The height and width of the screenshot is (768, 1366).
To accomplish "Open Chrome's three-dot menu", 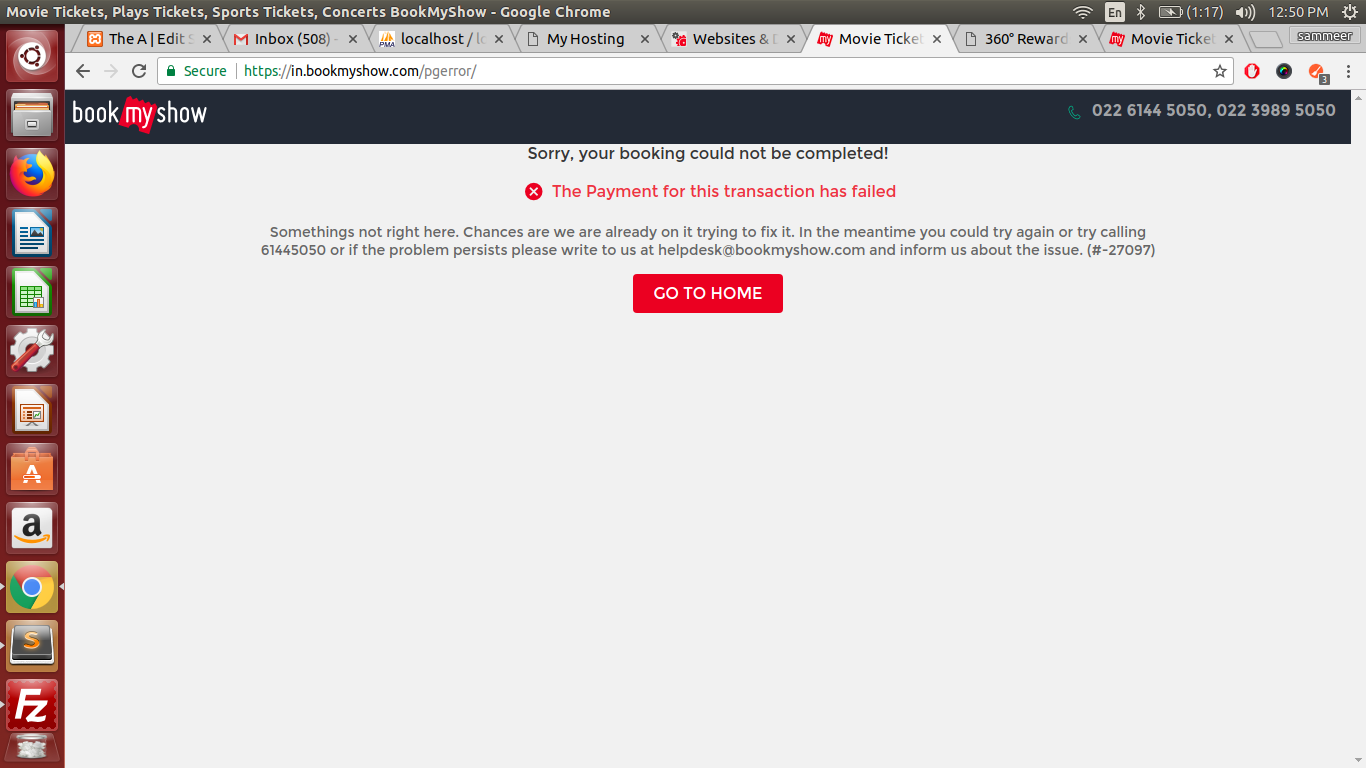I will coord(1348,71).
